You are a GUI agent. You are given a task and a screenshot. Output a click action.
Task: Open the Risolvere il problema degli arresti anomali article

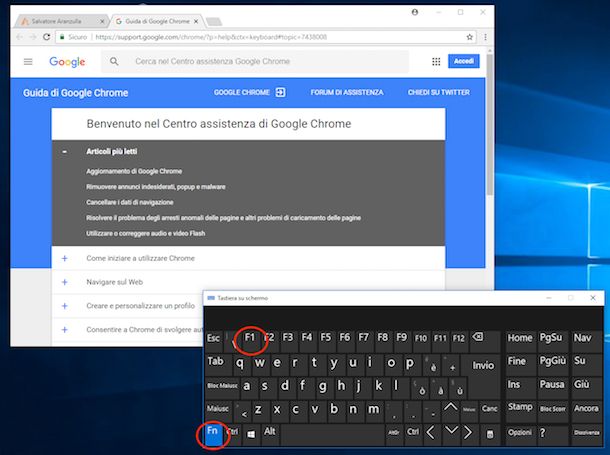coord(223,218)
